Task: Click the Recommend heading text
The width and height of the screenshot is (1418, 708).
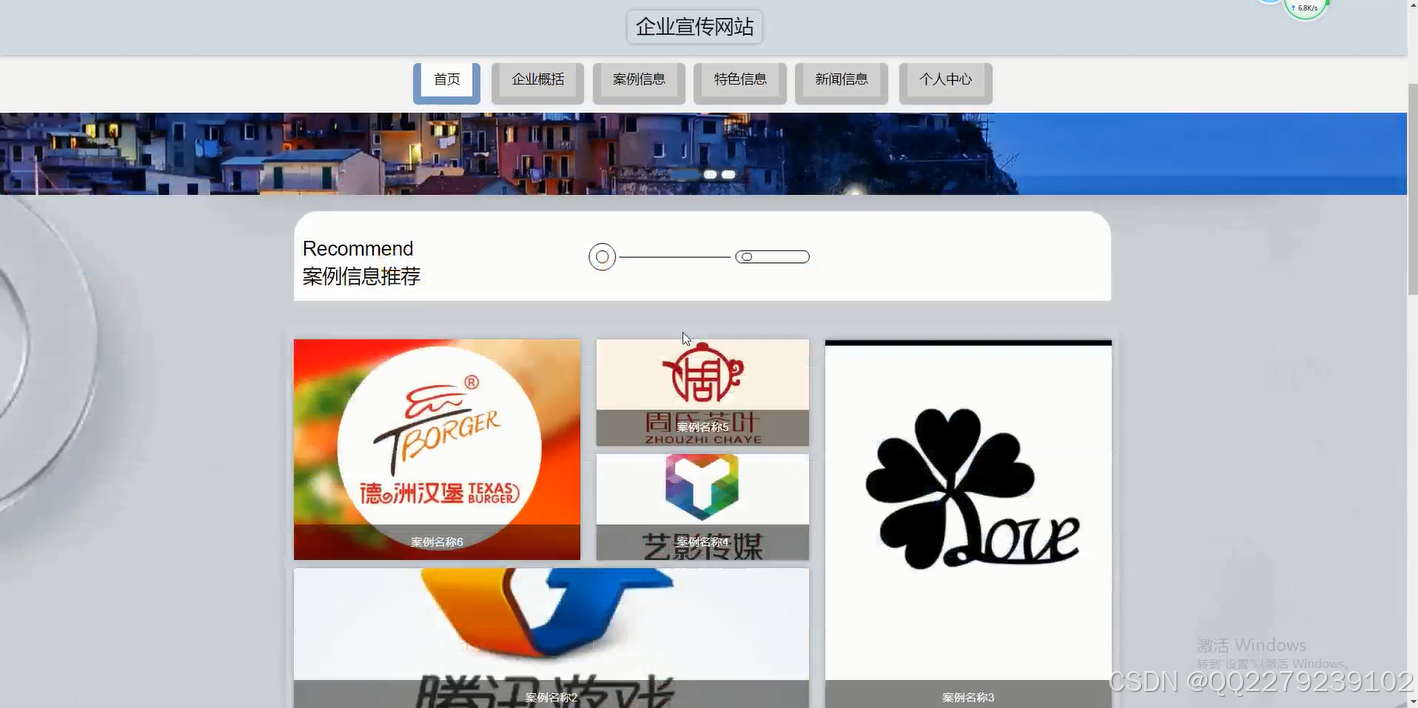Action: (358, 248)
